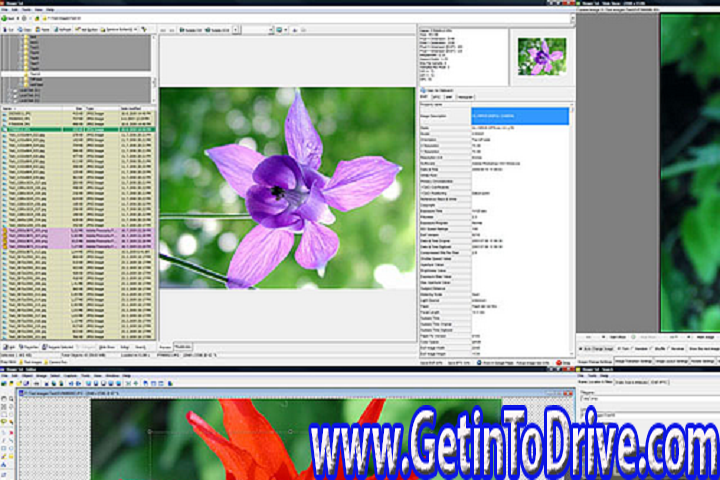Click the Rename toolbar button
Viewport: 720px width, 480px height.
[86, 30]
